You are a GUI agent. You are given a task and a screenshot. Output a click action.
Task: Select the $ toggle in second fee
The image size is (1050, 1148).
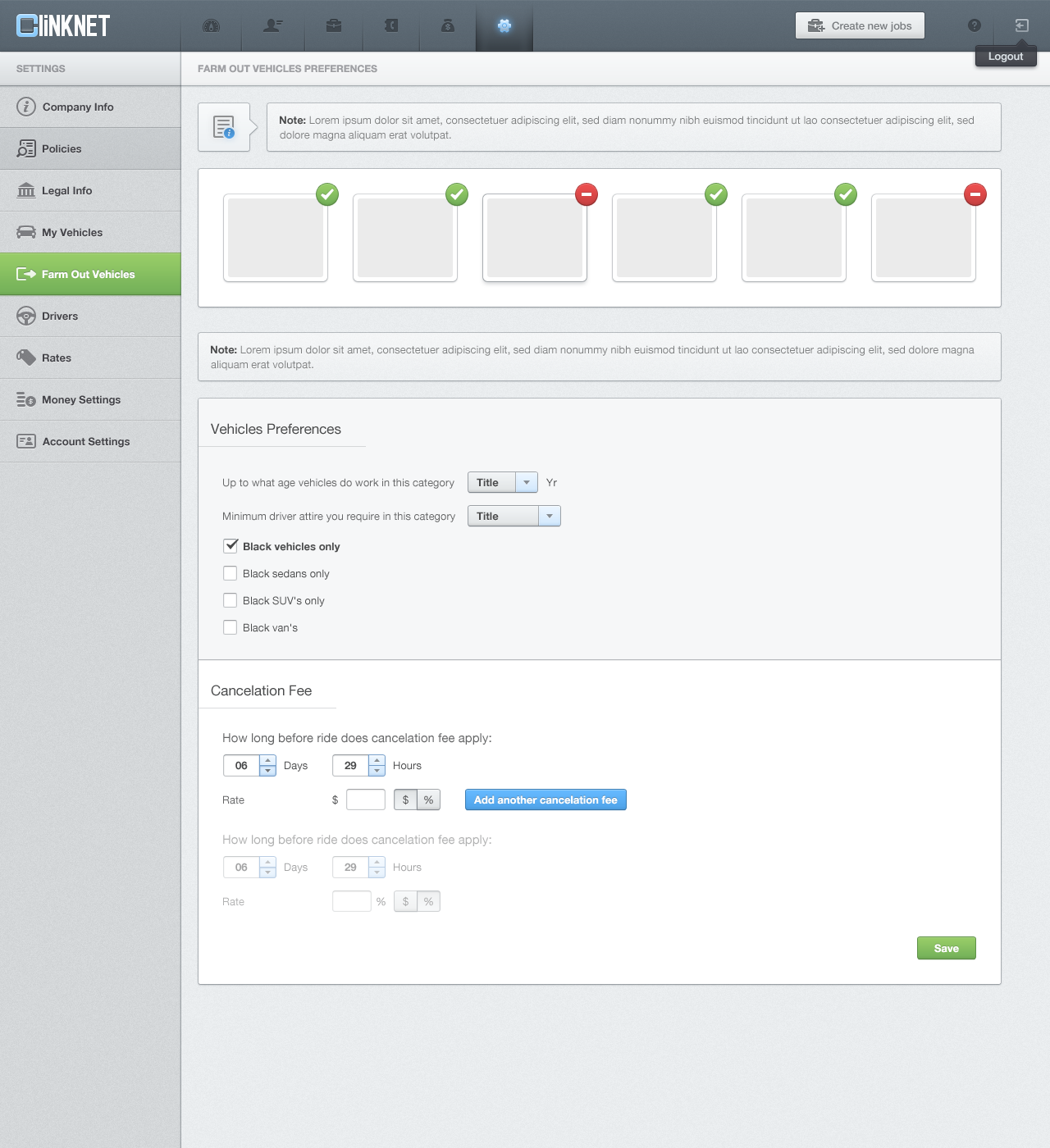(405, 901)
